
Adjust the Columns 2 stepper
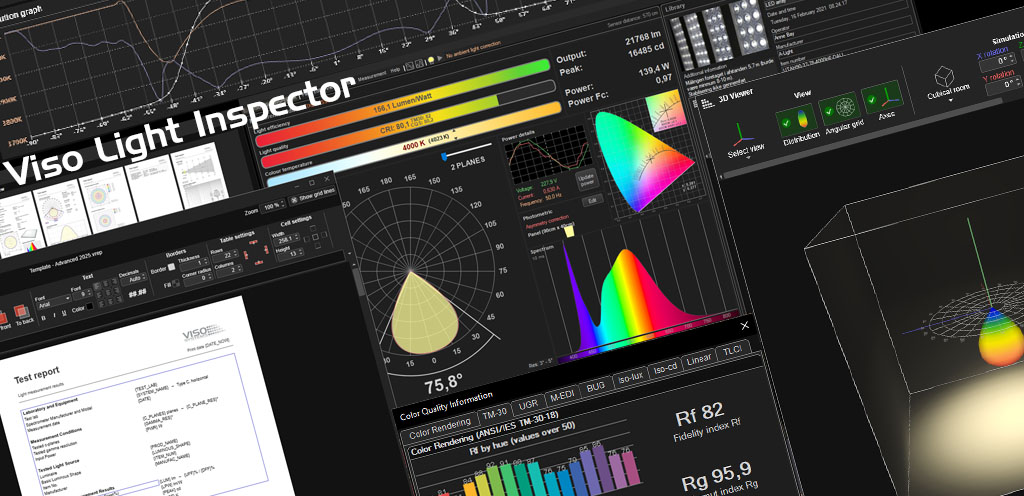pyautogui.click(x=230, y=270)
